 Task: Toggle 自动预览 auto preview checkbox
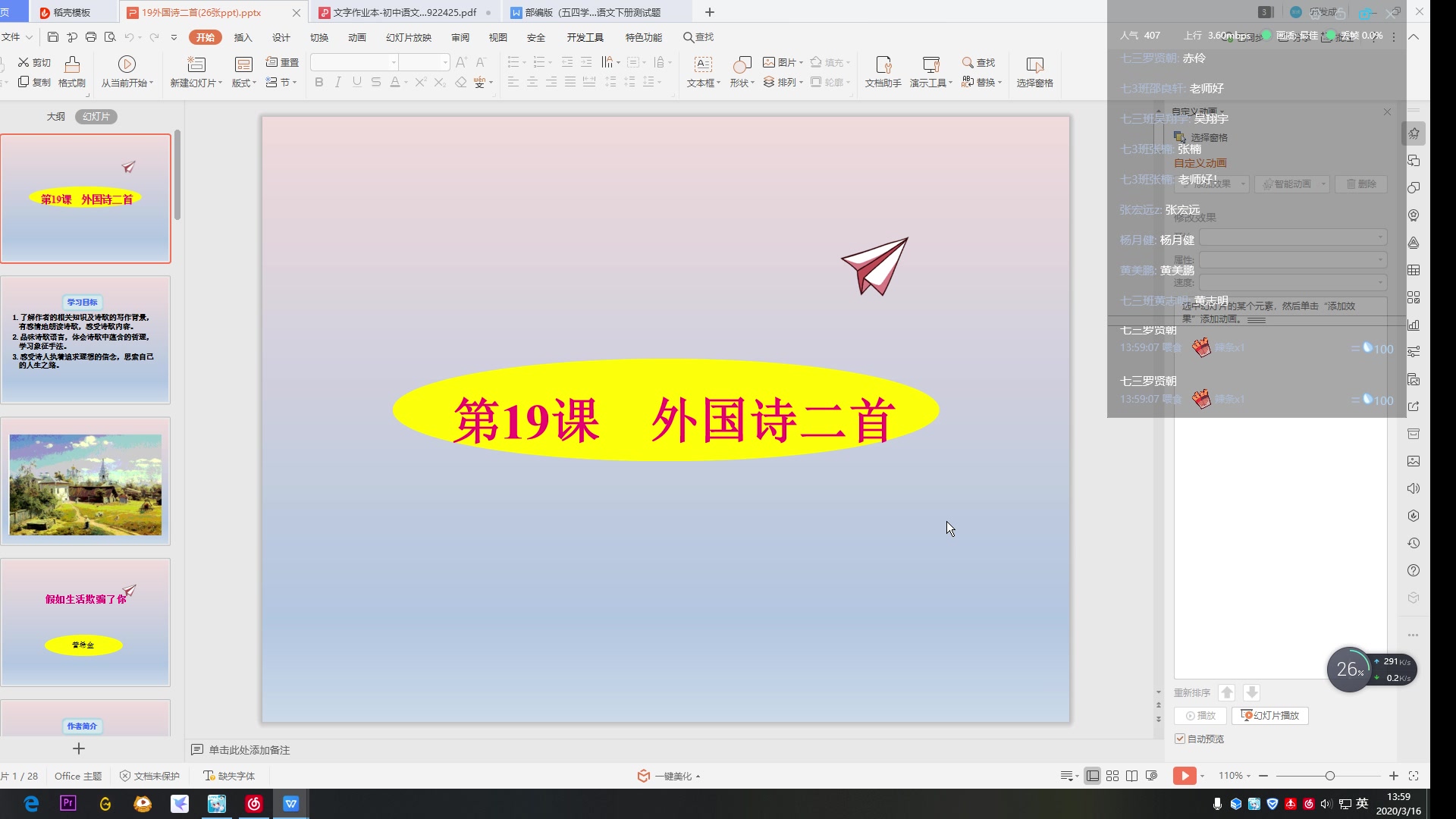1180,739
